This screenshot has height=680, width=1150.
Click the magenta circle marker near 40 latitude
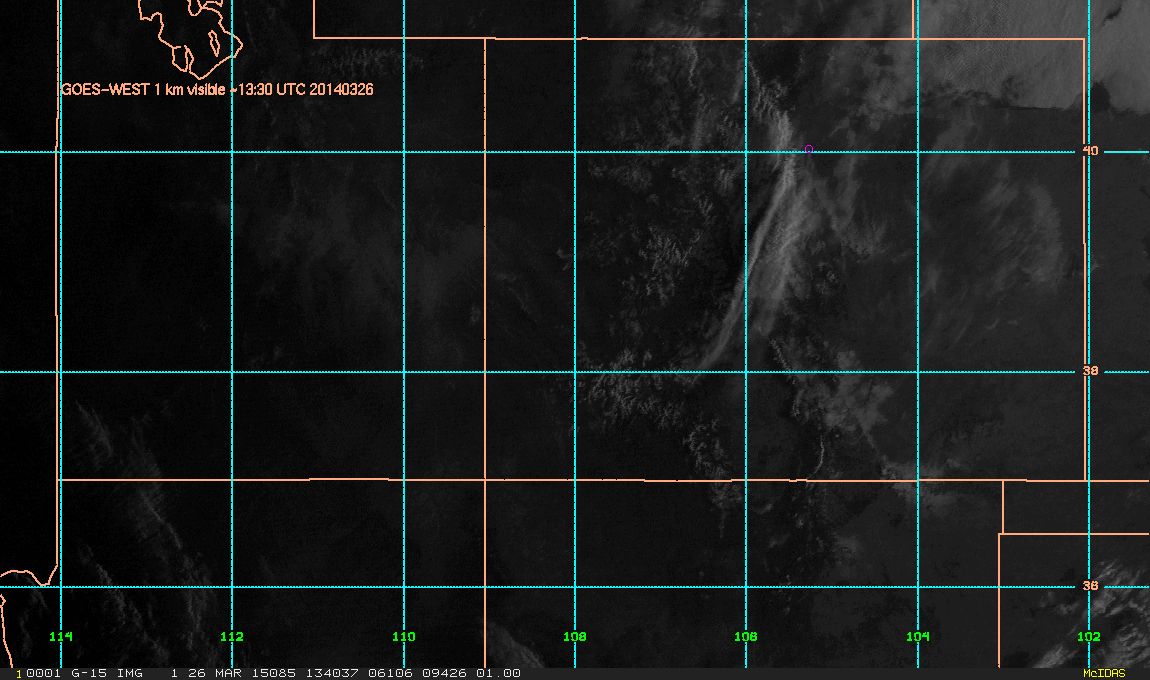809,149
